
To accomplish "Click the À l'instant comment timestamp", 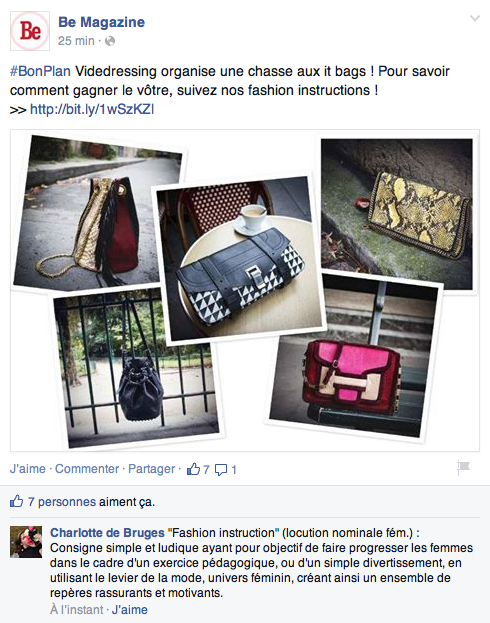I will pyautogui.click(x=77, y=609).
